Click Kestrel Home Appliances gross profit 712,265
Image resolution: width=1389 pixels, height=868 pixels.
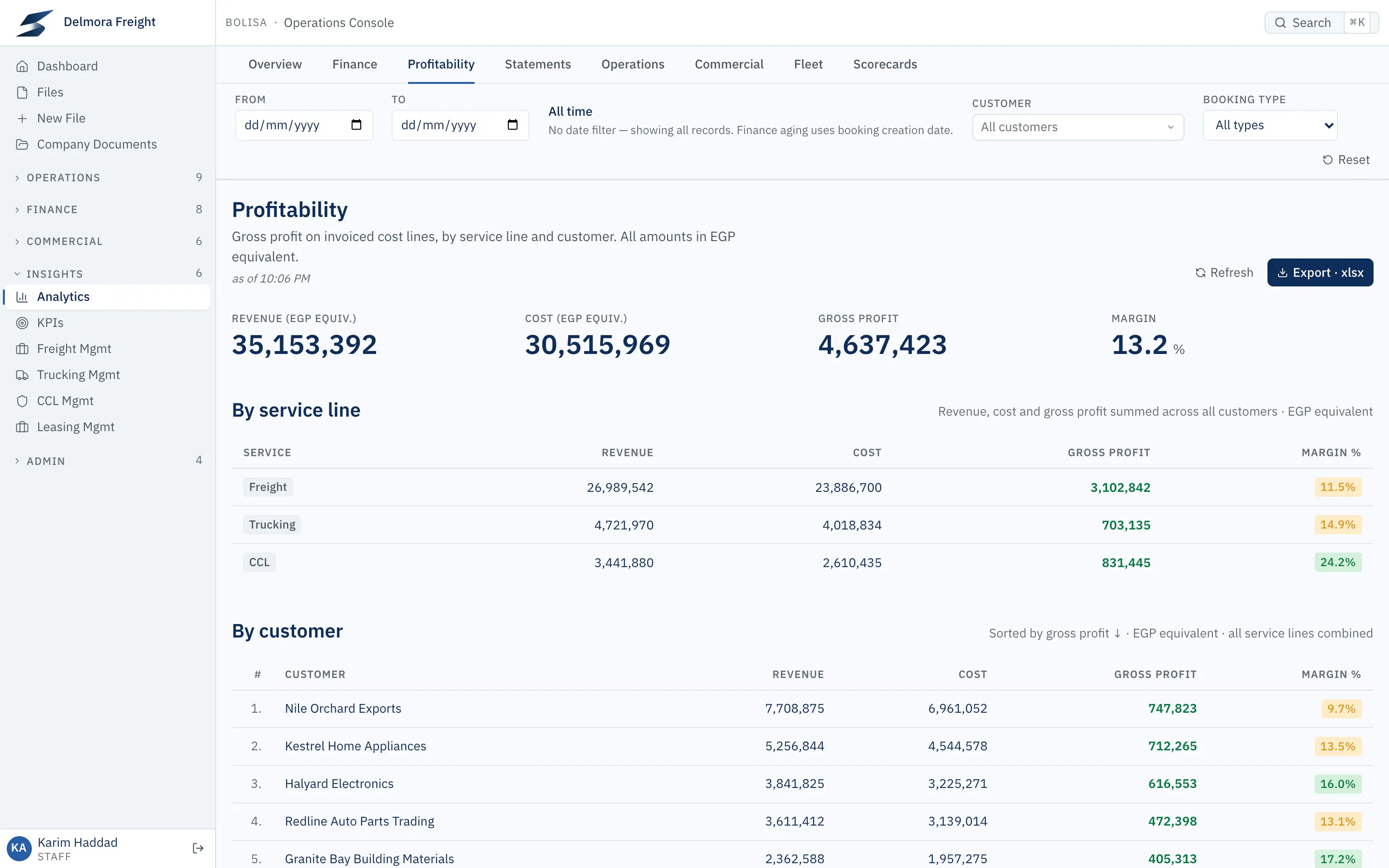pos(1172,746)
